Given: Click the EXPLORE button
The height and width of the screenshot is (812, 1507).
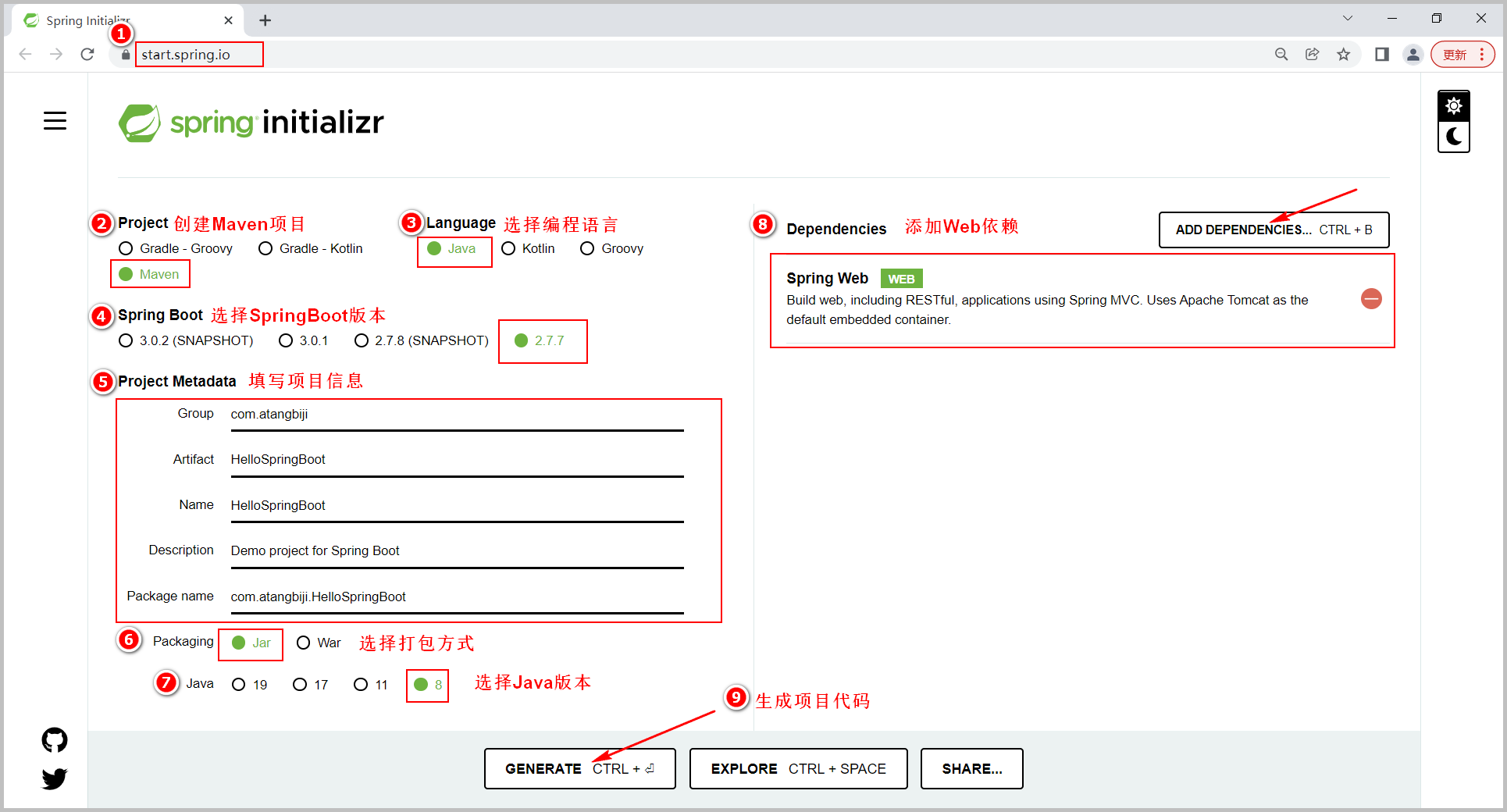Looking at the screenshot, I should (x=799, y=769).
